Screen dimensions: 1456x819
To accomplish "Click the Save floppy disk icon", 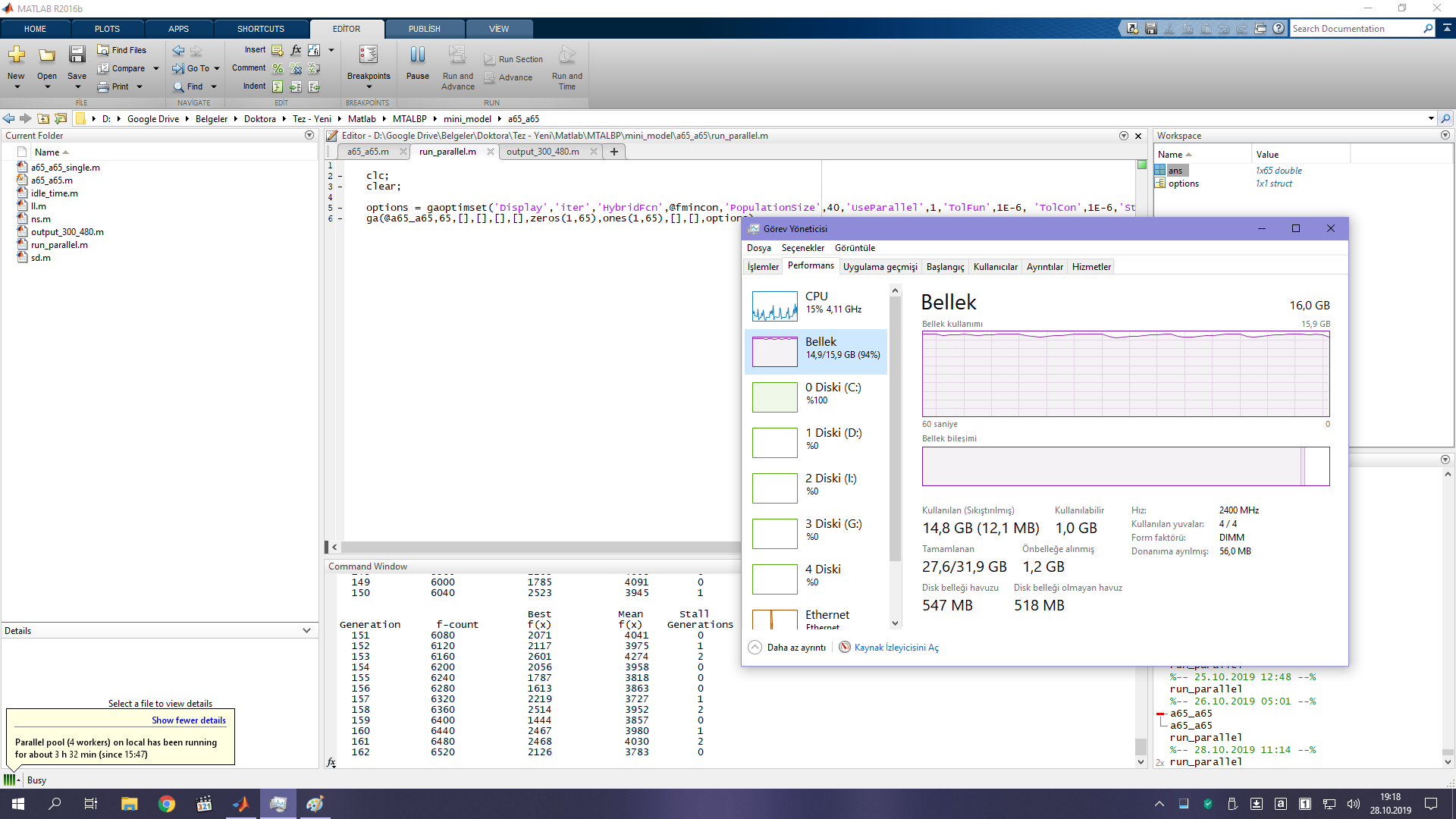I will click(x=77, y=55).
